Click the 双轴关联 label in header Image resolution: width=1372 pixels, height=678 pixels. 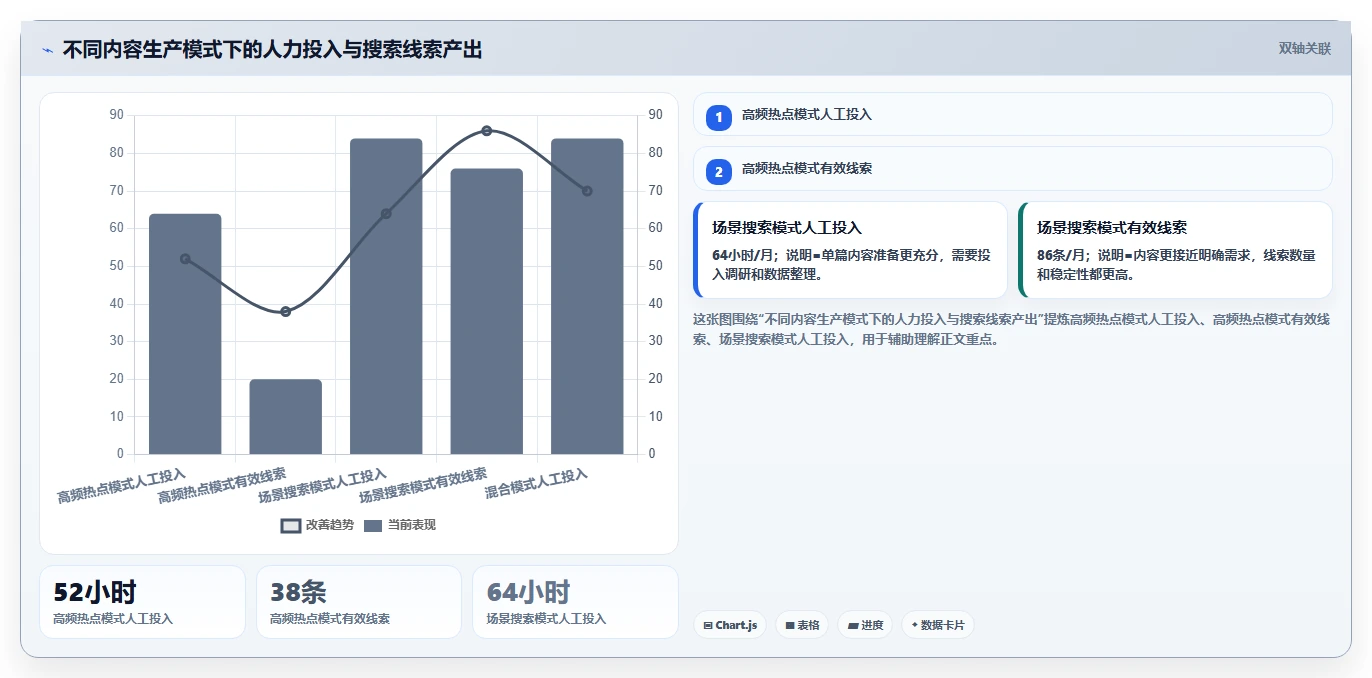coord(1304,49)
